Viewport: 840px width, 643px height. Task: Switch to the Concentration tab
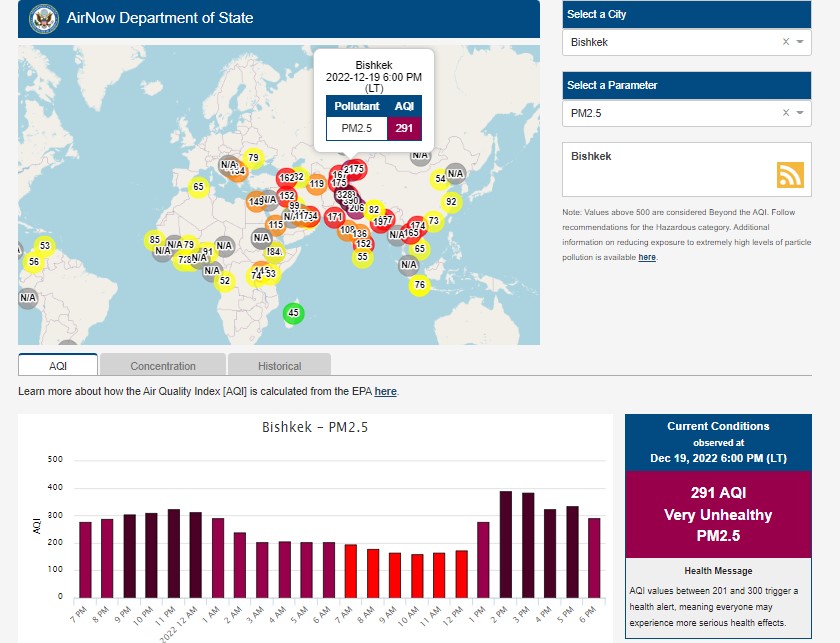(x=163, y=365)
